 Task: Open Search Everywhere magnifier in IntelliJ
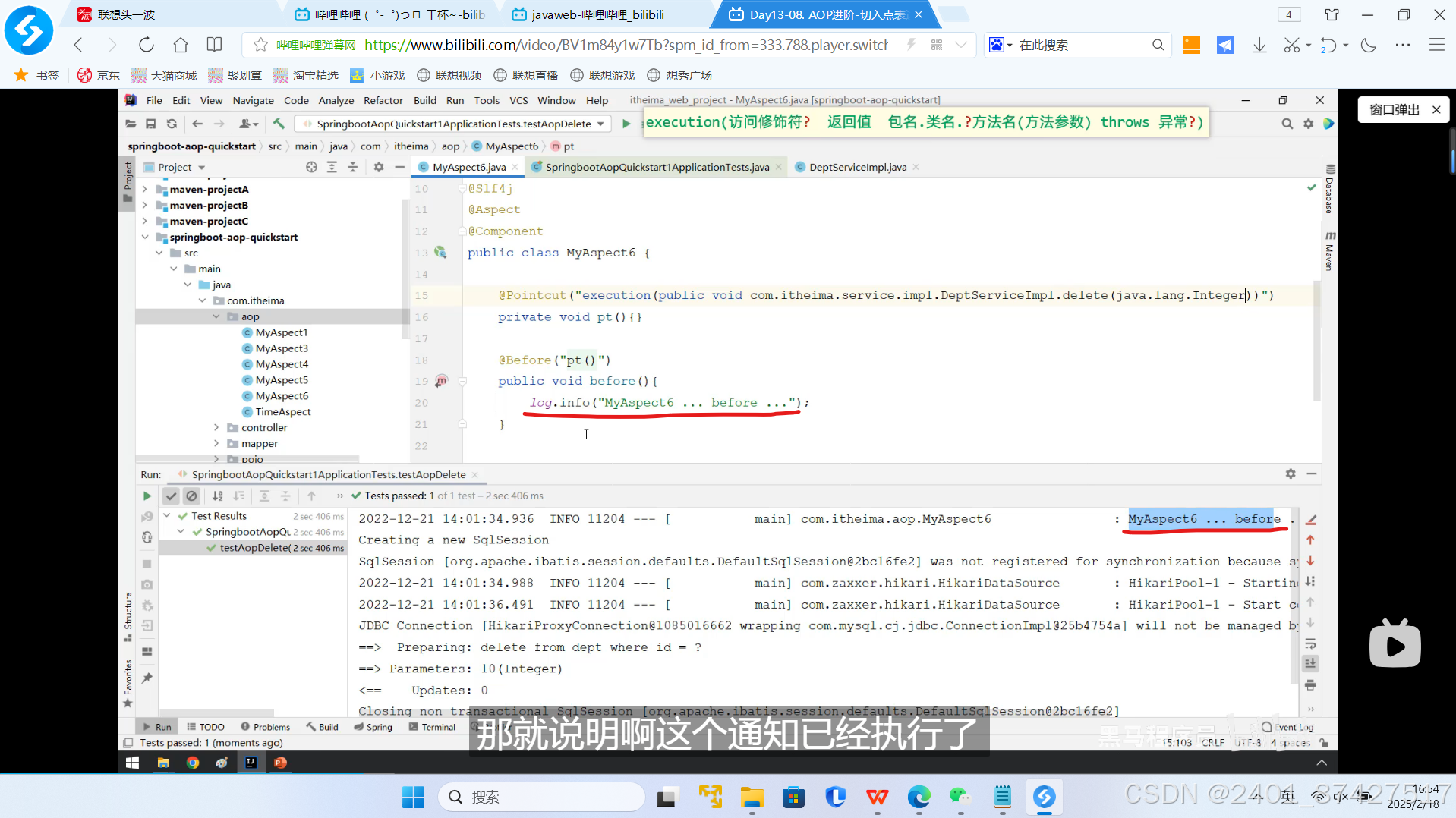1287,124
